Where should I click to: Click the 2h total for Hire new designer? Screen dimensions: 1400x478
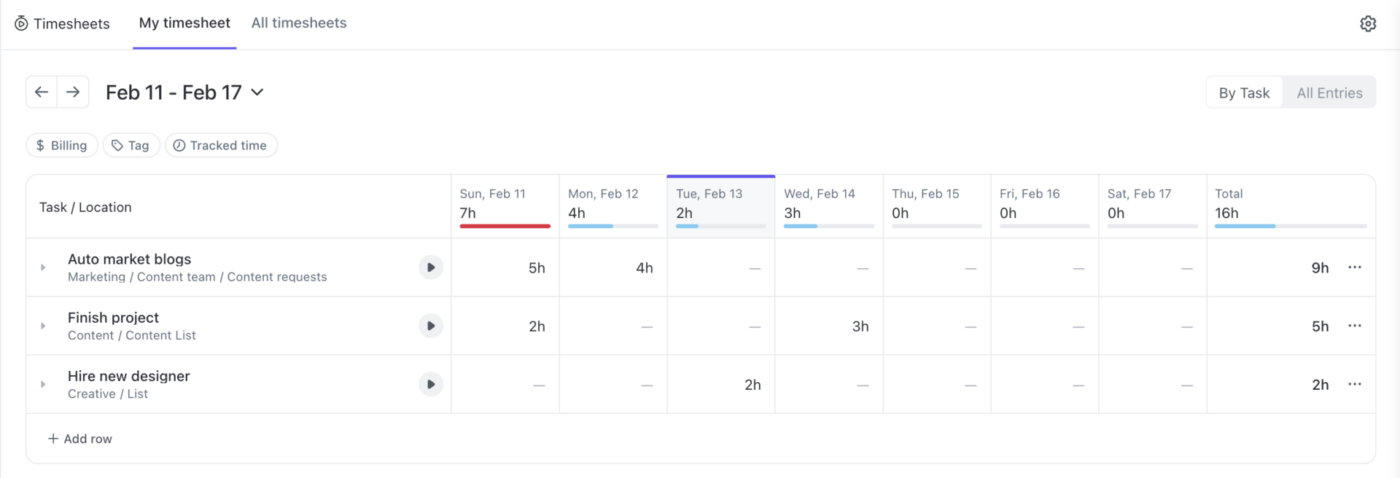(x=1320, y=385)
